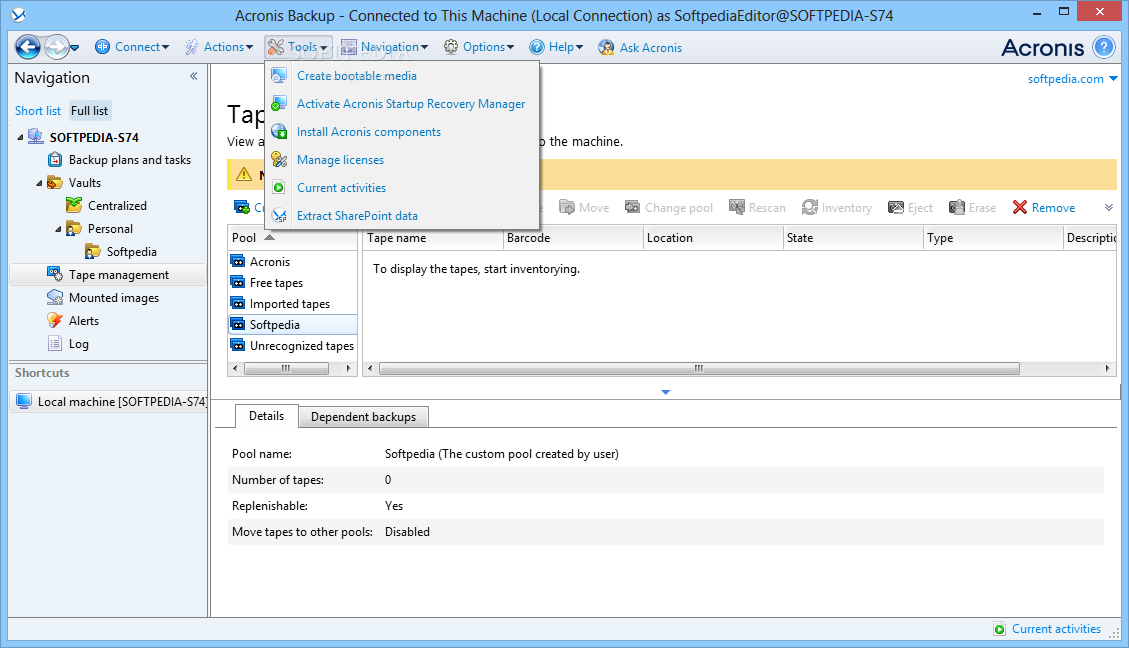The width and height of the screenshot is (1129, 648).
Task: Switch to Dependent backups tab
Action: click(363, 417)
